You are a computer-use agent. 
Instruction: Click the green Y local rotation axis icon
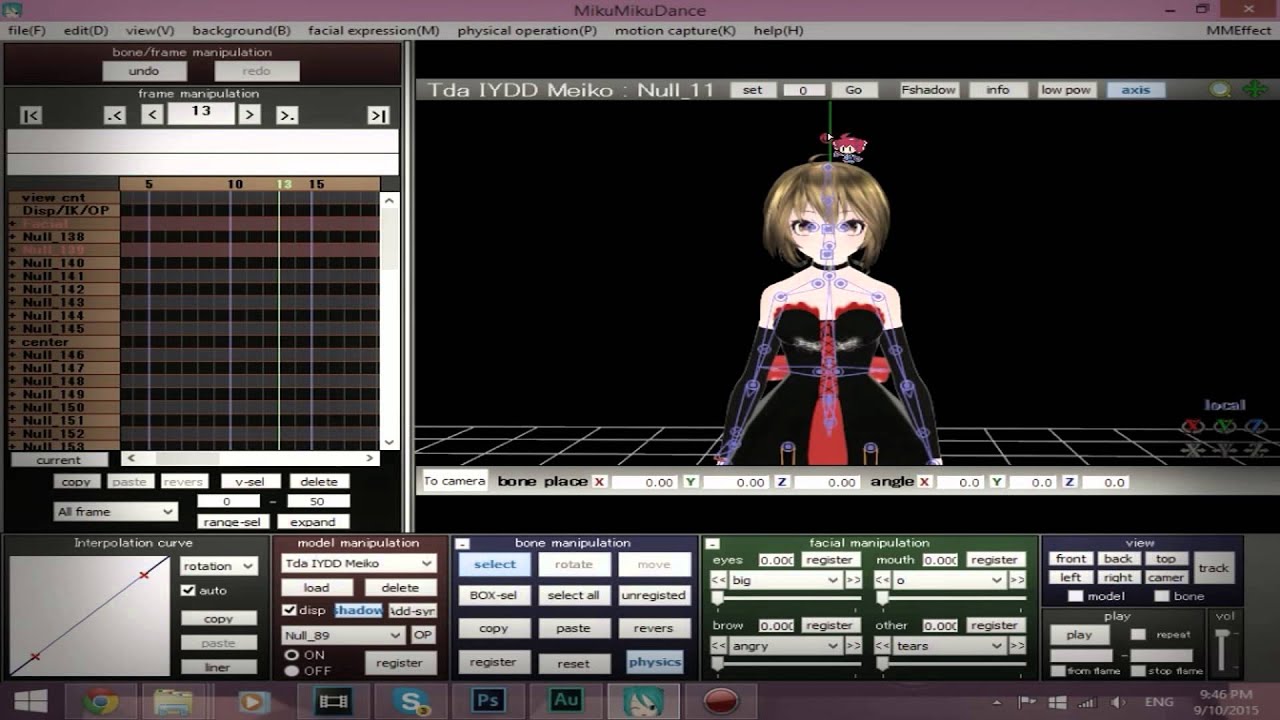click(1224, 427)
